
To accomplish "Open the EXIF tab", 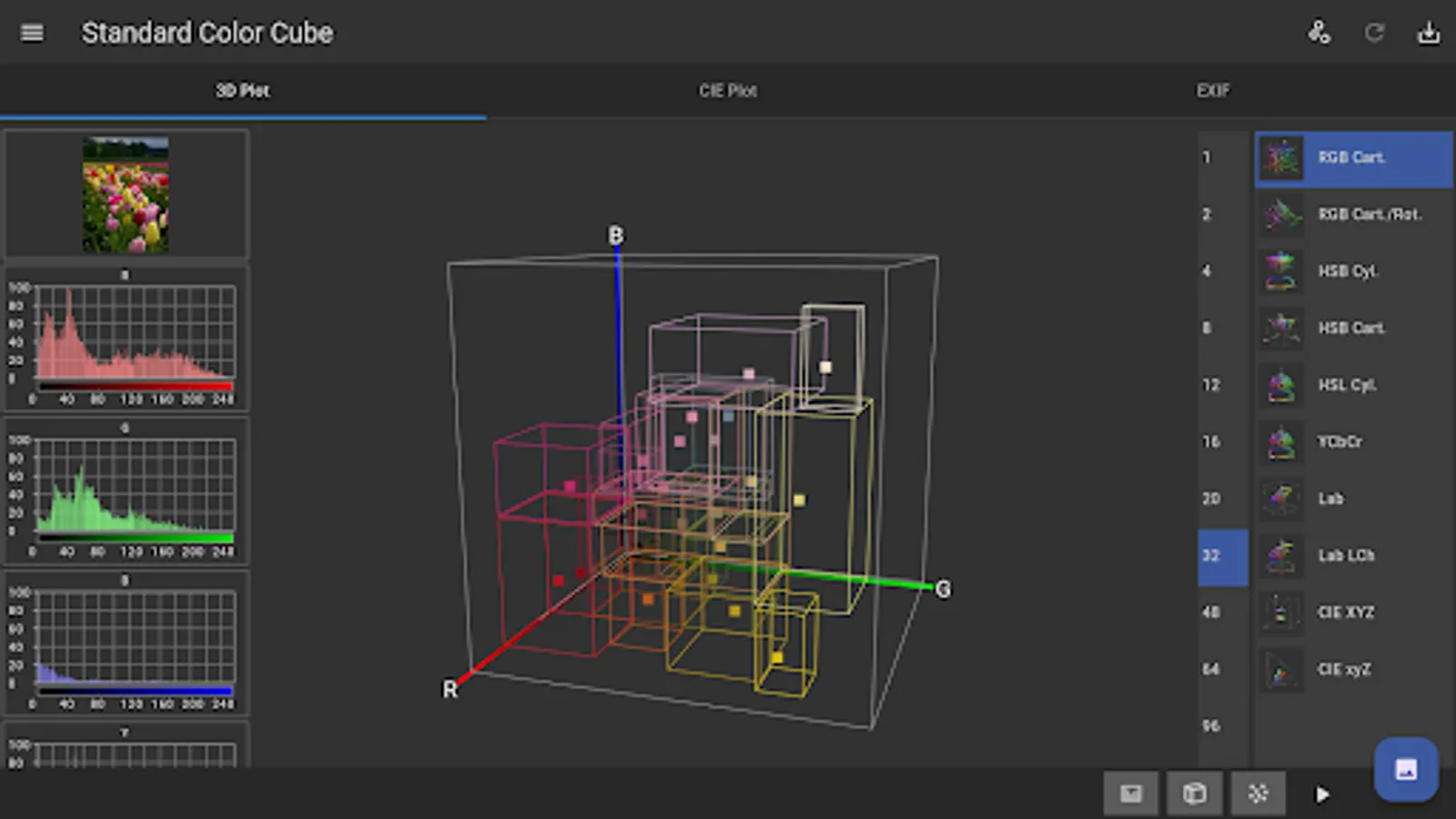I will click(x=1213, y=91).
